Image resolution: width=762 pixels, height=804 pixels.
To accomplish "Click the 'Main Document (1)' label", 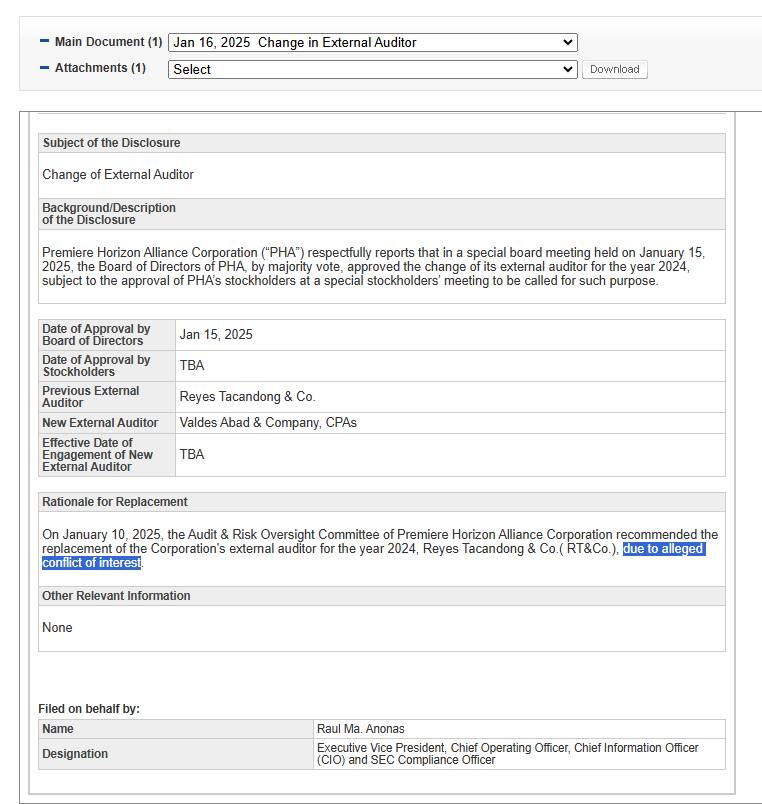I will (x=108, y=42).
